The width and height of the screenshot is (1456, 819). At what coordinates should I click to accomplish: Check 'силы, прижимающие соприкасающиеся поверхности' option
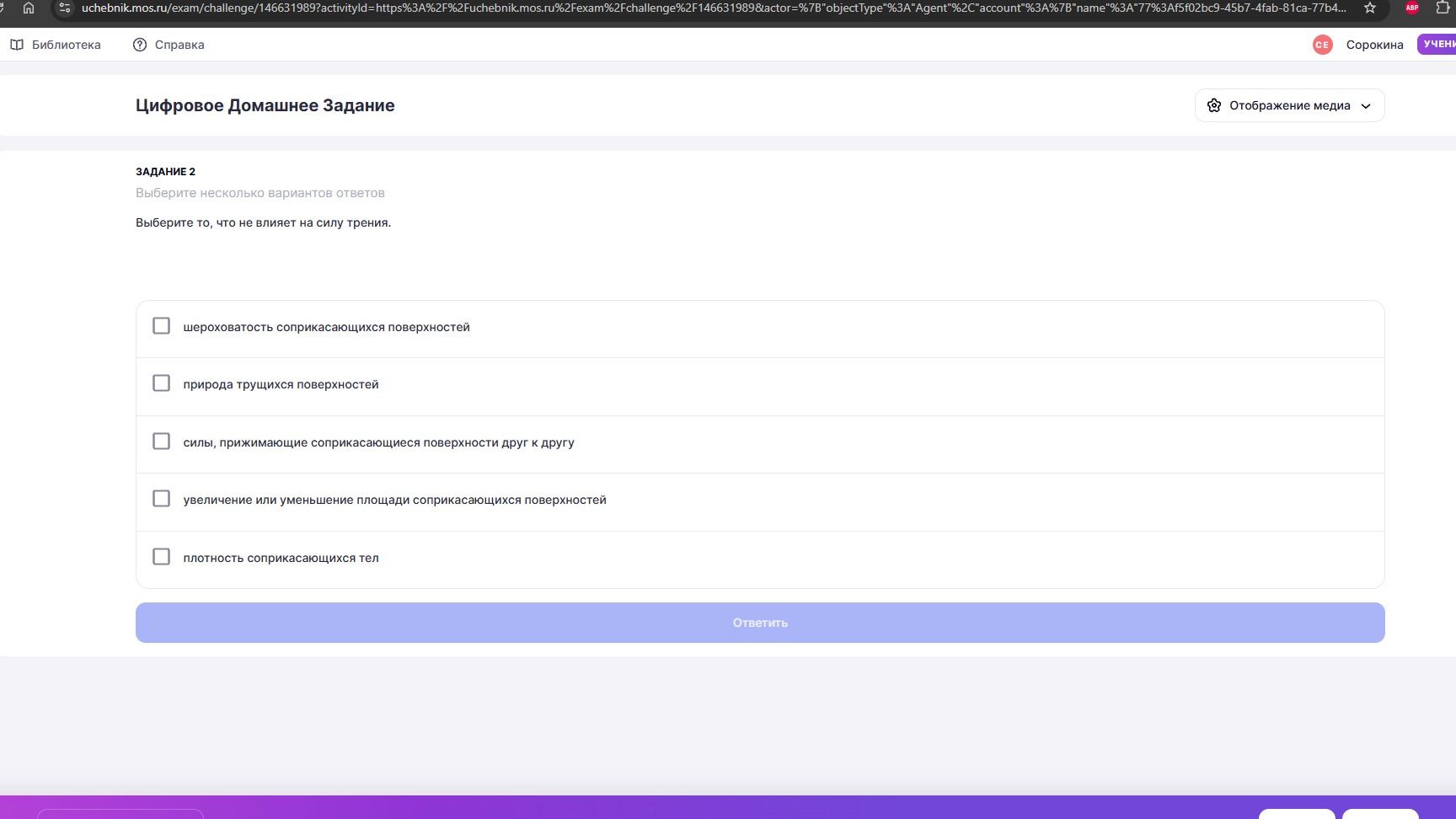tap(161, 442)
